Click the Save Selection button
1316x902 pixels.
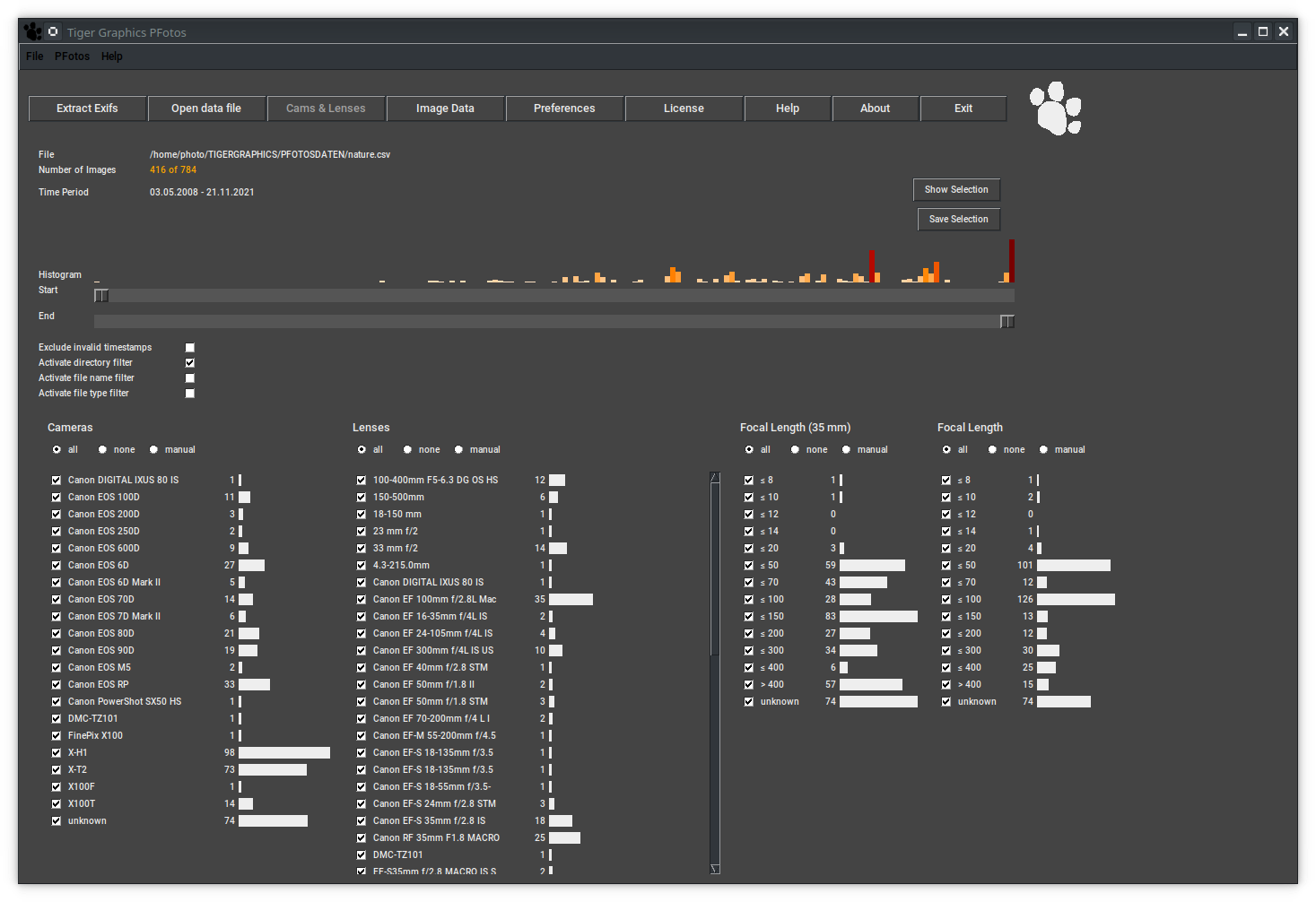coord(958,220)
